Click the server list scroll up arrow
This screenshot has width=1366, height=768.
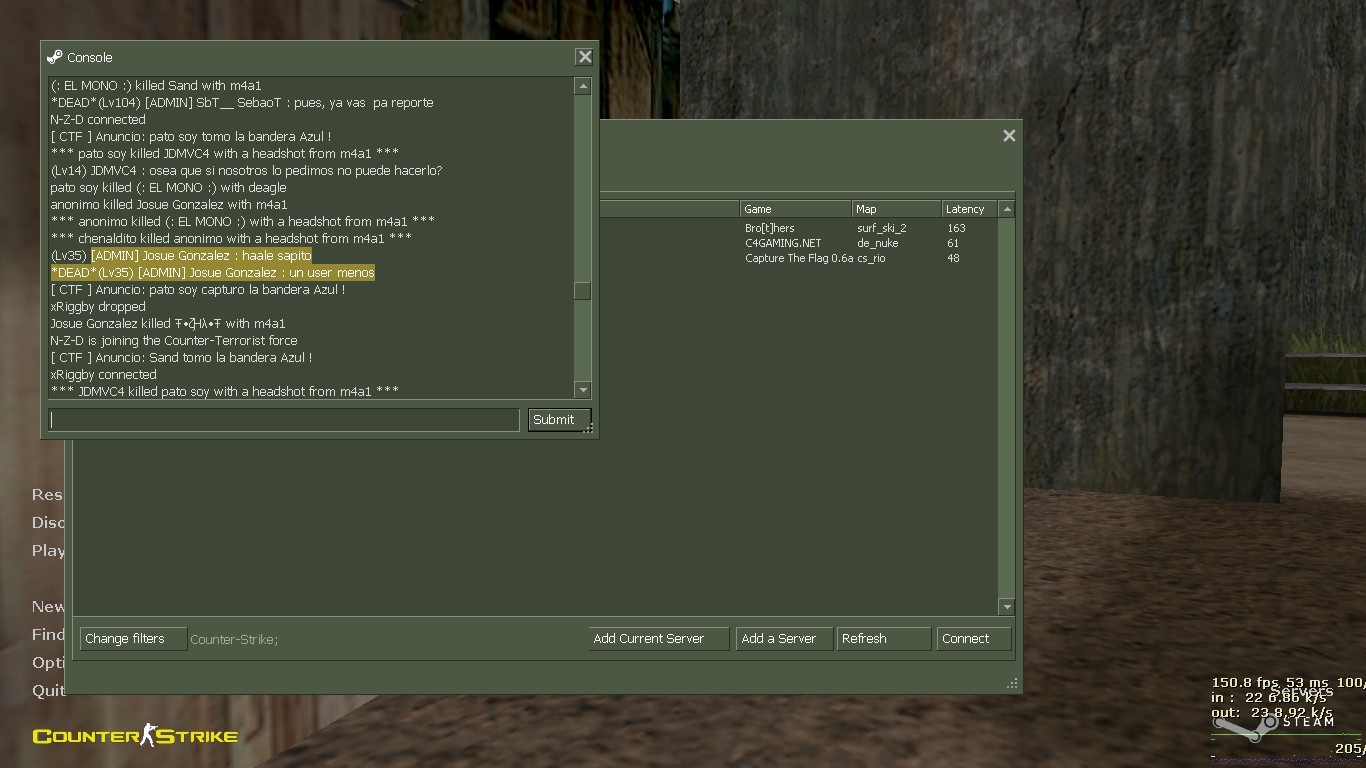pos(1007,209)
